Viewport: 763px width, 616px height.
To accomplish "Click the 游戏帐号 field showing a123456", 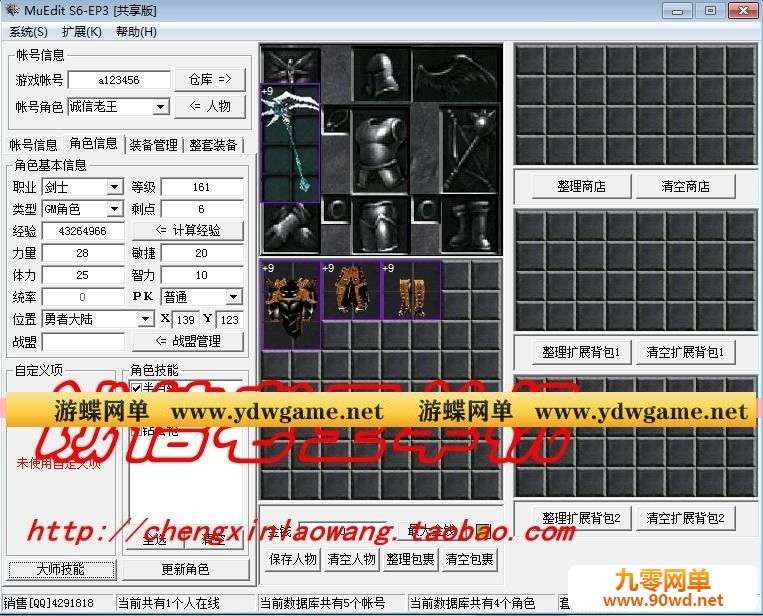I will click(x=119, y=80).
